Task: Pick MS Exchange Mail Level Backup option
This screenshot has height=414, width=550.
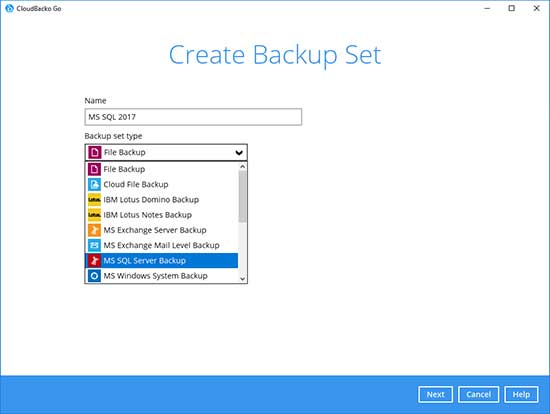Action: 162,245
